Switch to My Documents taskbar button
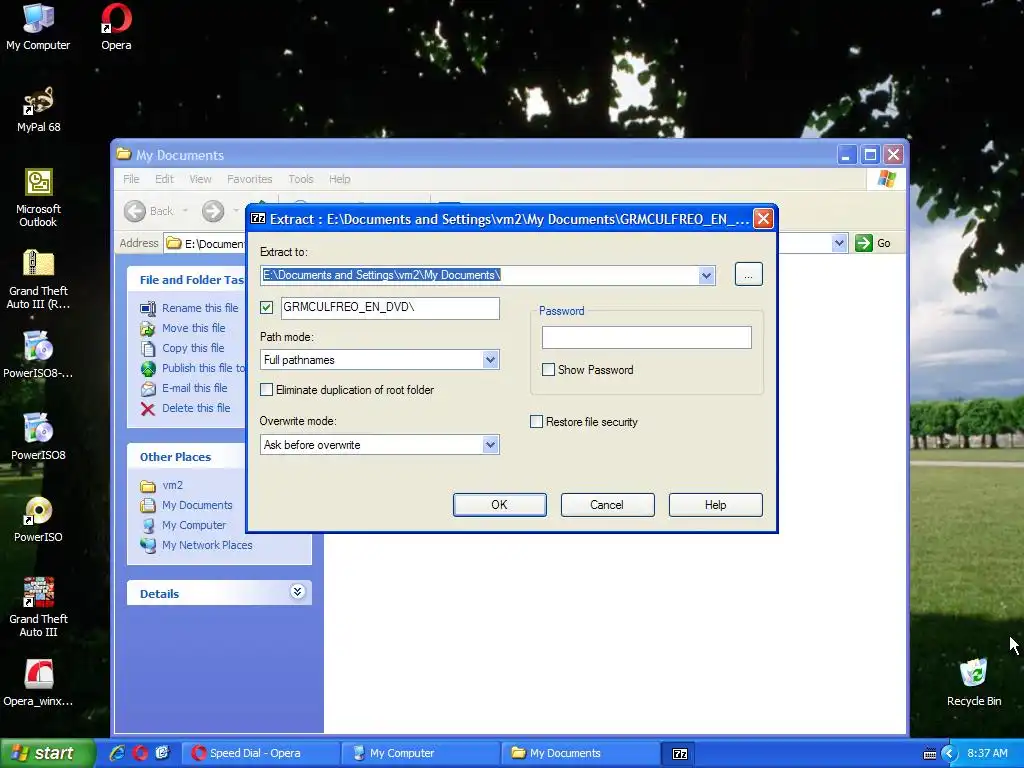Image resolution: width=1024 pixels, height=768 pixels. 580,754
